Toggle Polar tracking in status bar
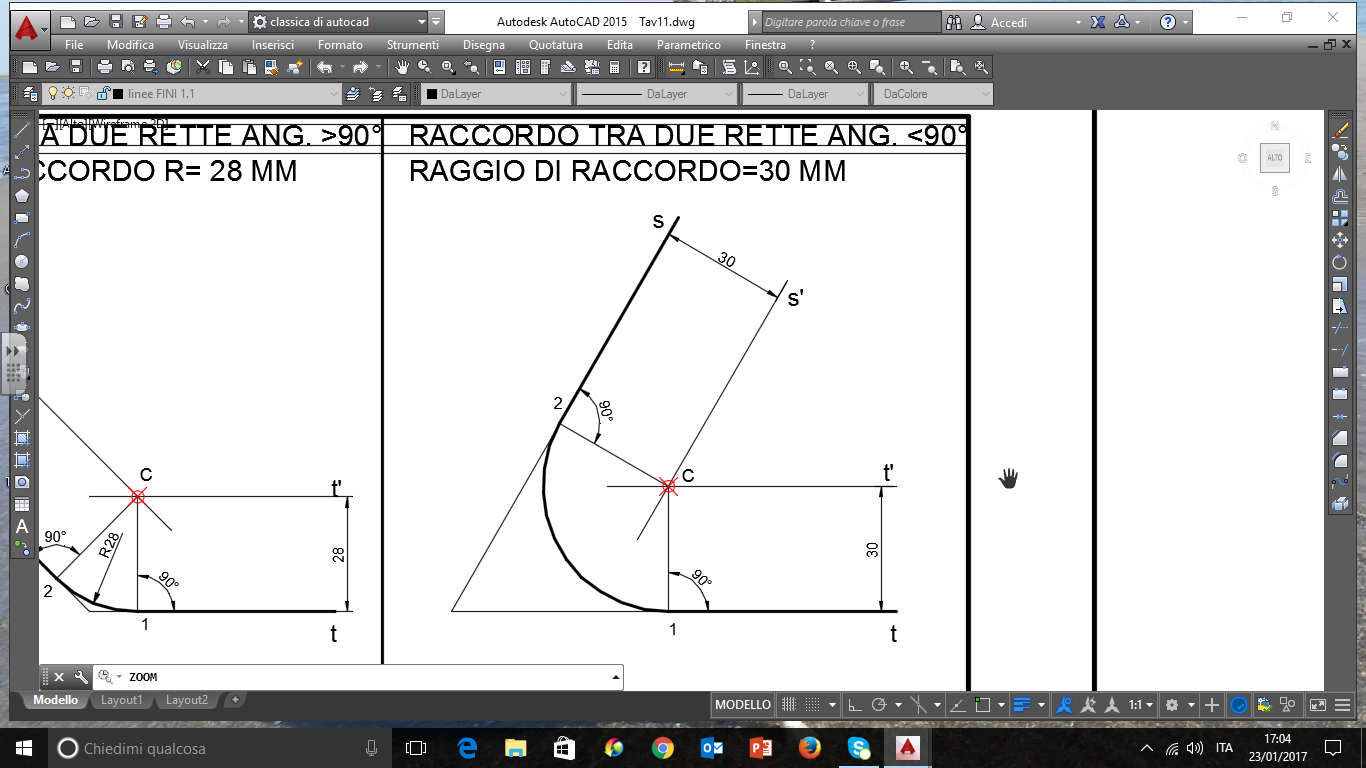The width and height of the screenshot is (1366, 768). click(x=879, y=705)
